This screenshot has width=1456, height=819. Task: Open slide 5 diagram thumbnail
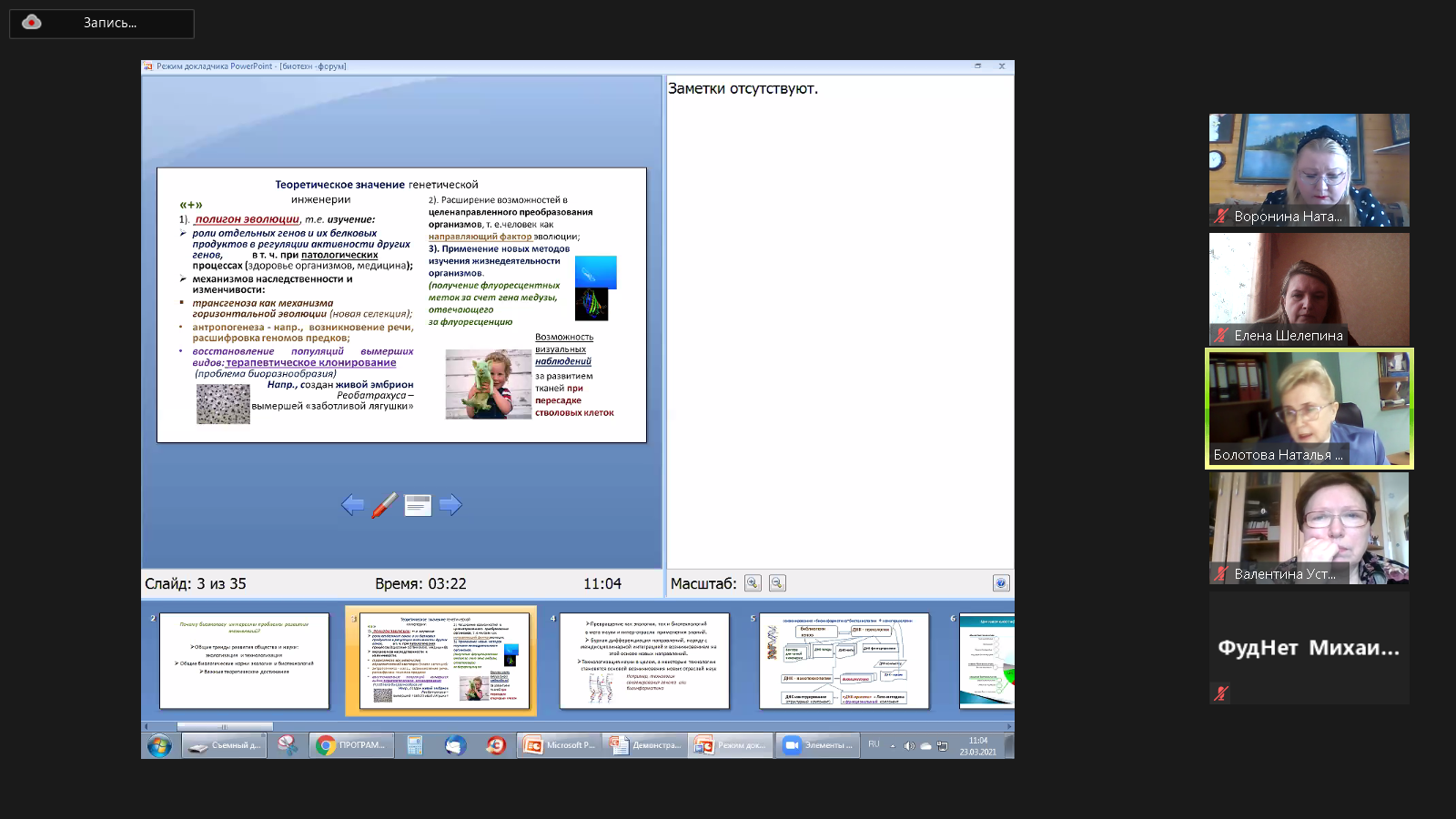[844, 661]
